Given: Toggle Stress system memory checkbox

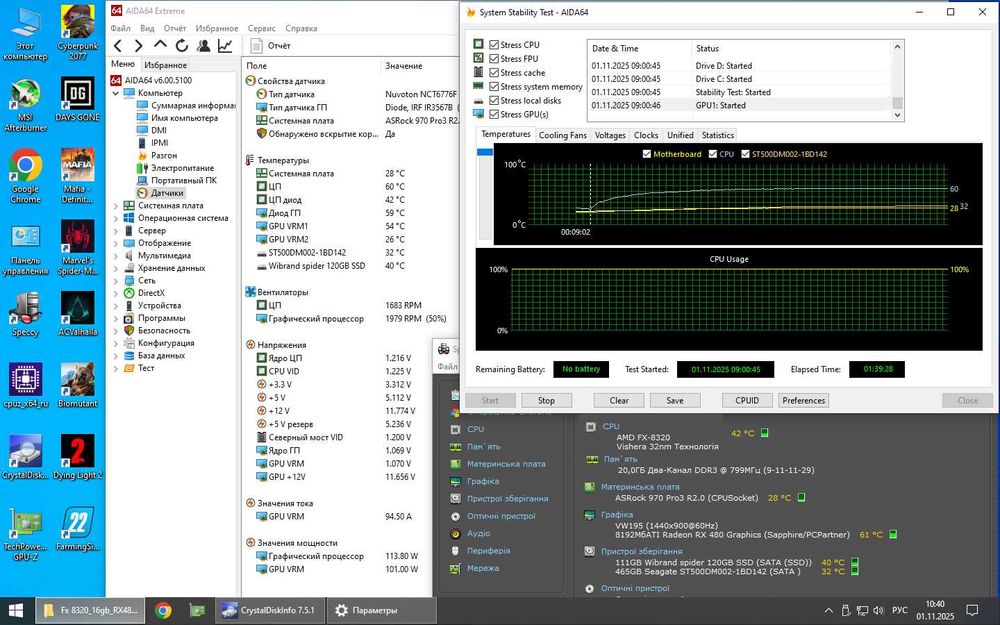Looking at the screenshot, I should (494, 87).
